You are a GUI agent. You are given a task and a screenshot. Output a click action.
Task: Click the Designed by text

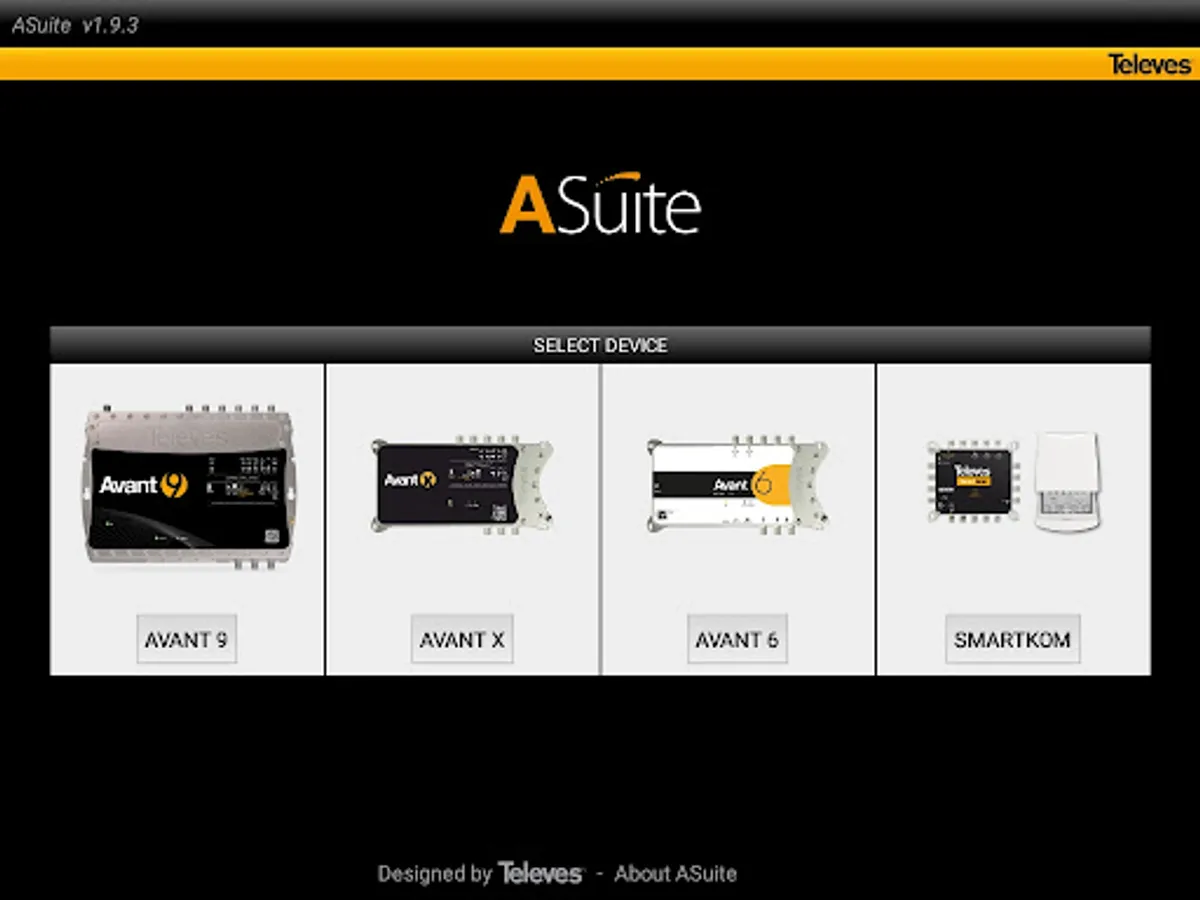(435, 874)
